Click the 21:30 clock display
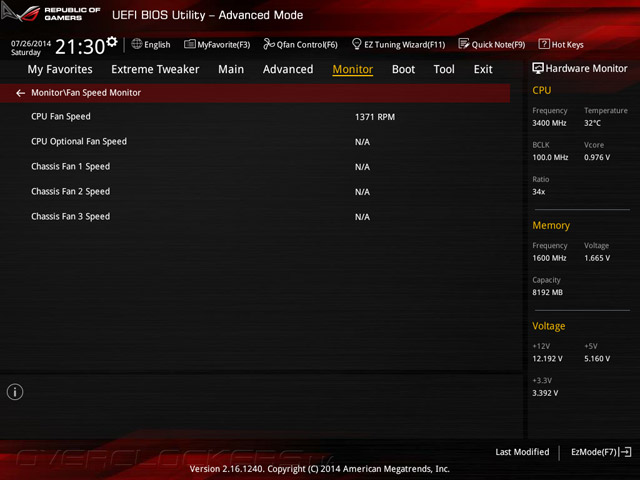The height and width of the screenshot is (480, 640). pos(80,47)
